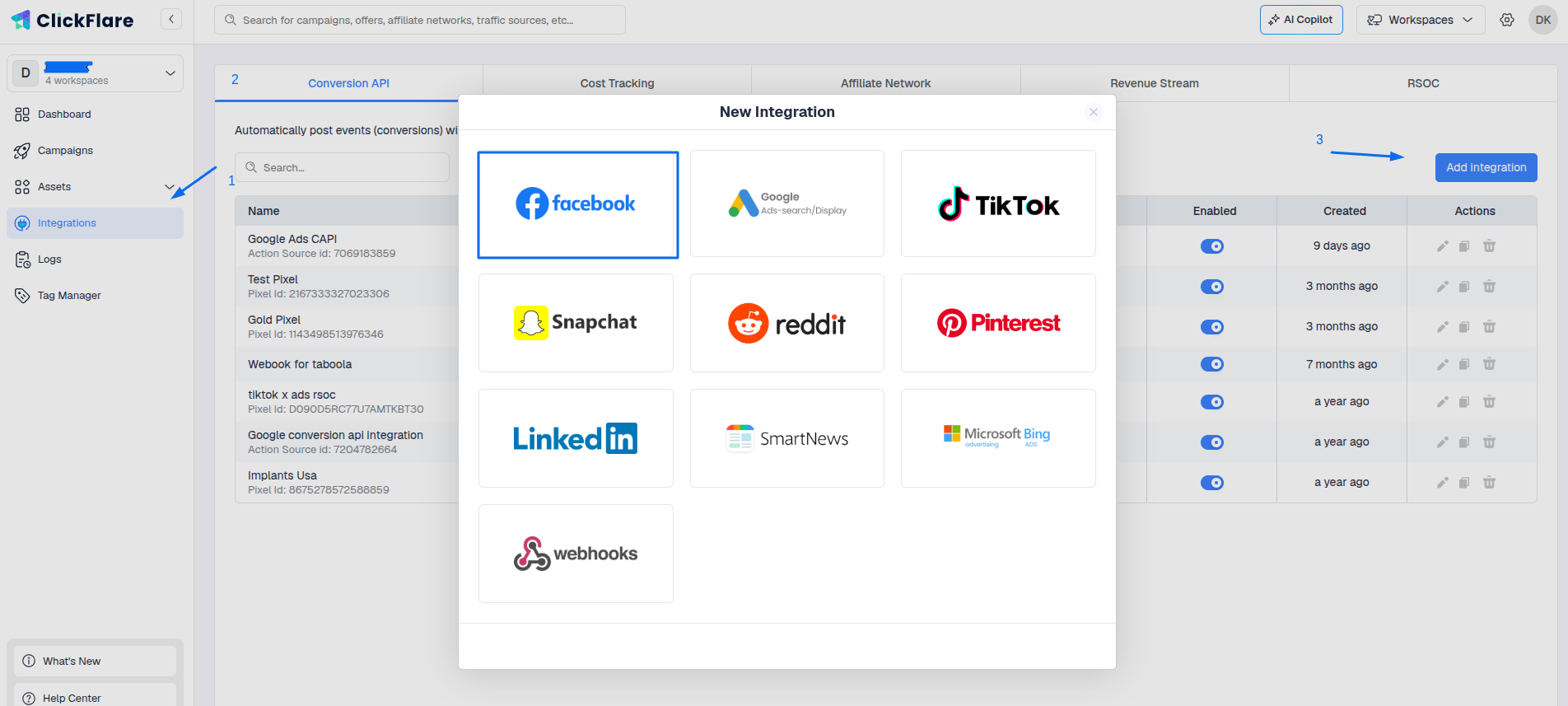Delete the Test Pixel integration
This screenshot has height=706, width=1568.
(x=1489, y=287)
